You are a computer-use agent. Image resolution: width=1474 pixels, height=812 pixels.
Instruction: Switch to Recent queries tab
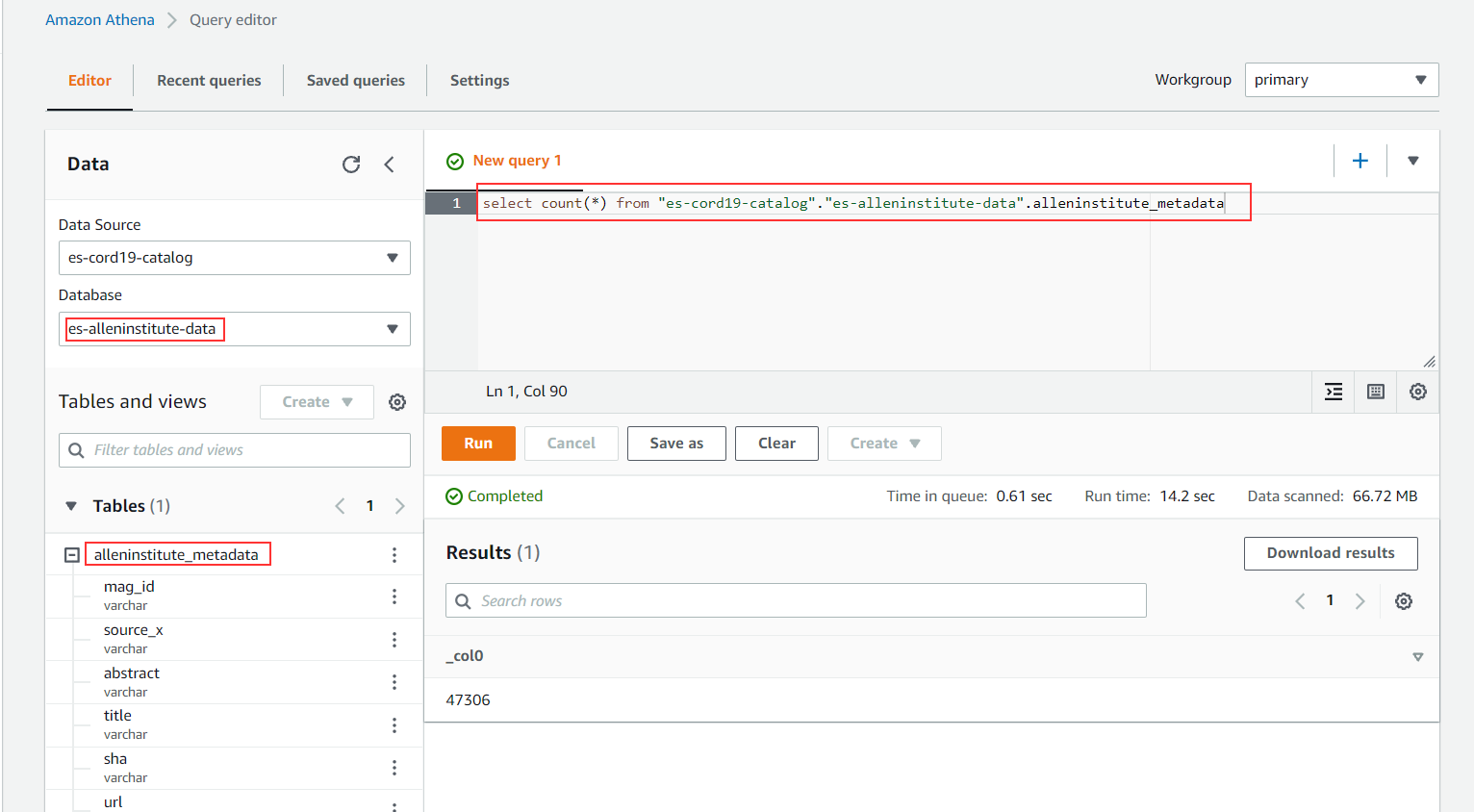pyautogui.click(x=209, y=81)
